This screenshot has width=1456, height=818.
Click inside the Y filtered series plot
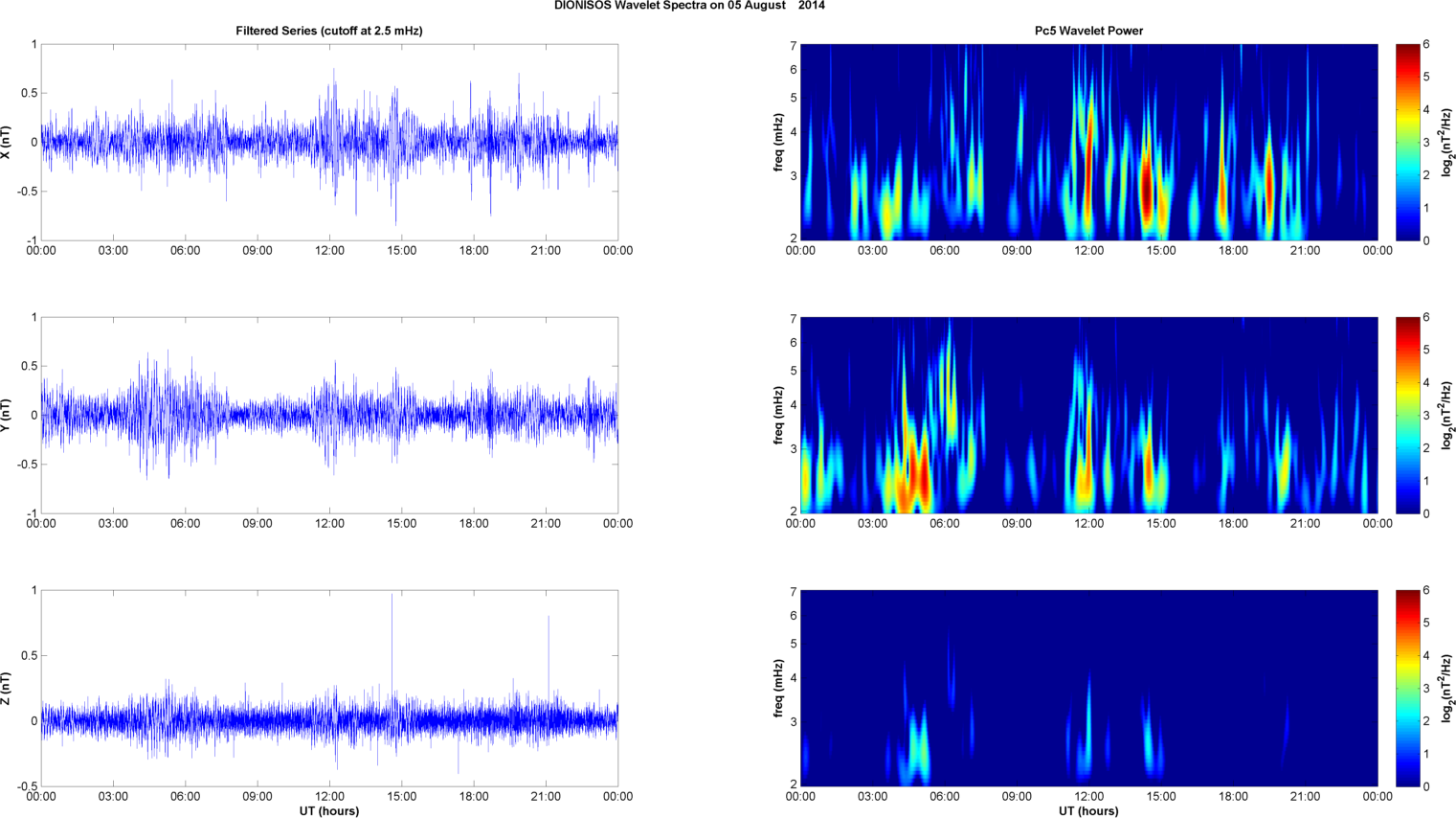coord(329,415)
